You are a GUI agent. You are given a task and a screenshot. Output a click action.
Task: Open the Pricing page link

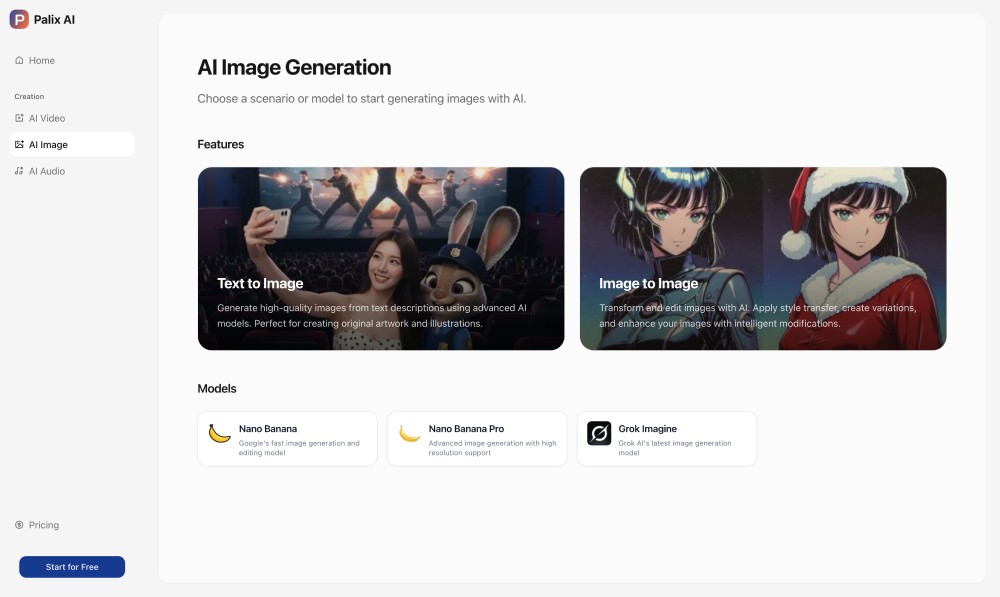44,525
